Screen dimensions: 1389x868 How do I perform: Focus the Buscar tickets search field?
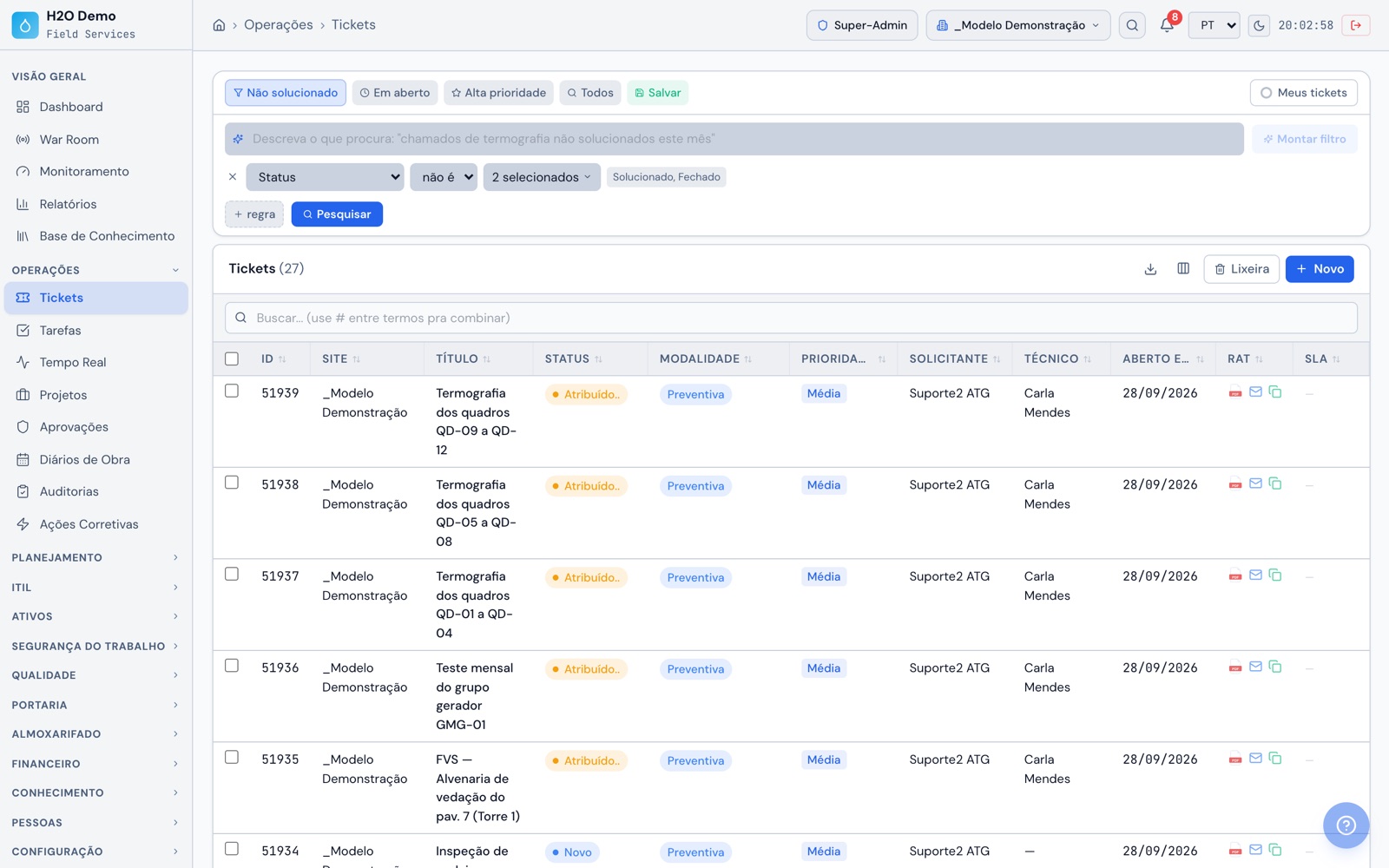pos(791,318)
